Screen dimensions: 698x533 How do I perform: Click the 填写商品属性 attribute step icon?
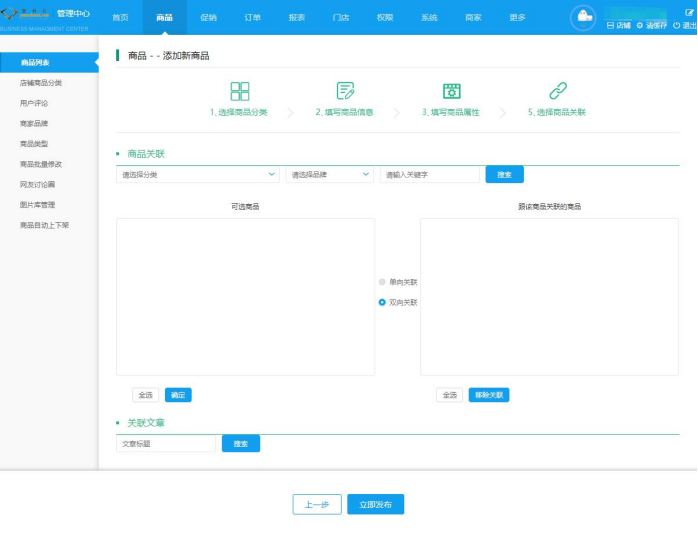pos(451,91)
